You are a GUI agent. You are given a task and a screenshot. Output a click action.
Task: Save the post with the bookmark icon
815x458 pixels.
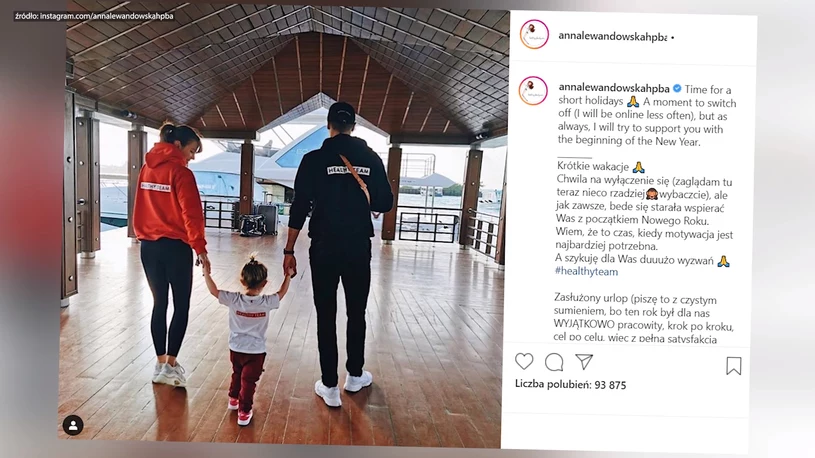click(x=733, y=365)
